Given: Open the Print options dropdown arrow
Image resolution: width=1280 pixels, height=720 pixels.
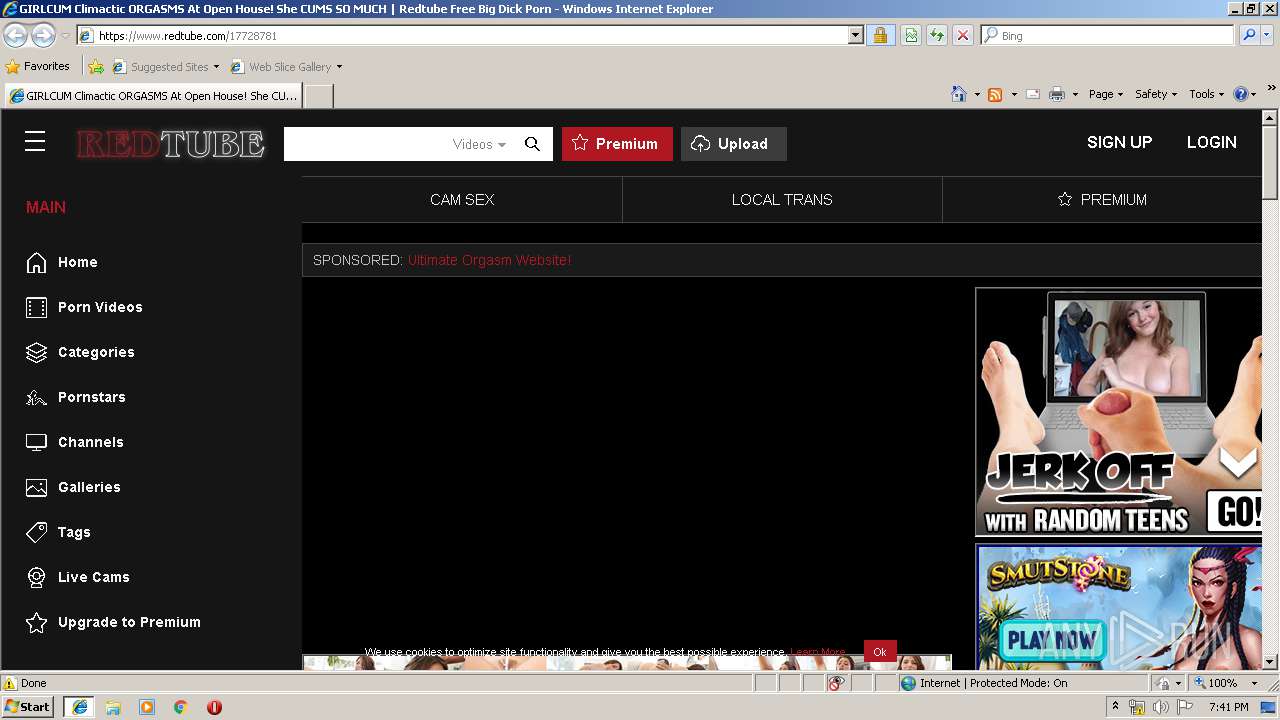Looking at the screenshot, I should 1075,94.
